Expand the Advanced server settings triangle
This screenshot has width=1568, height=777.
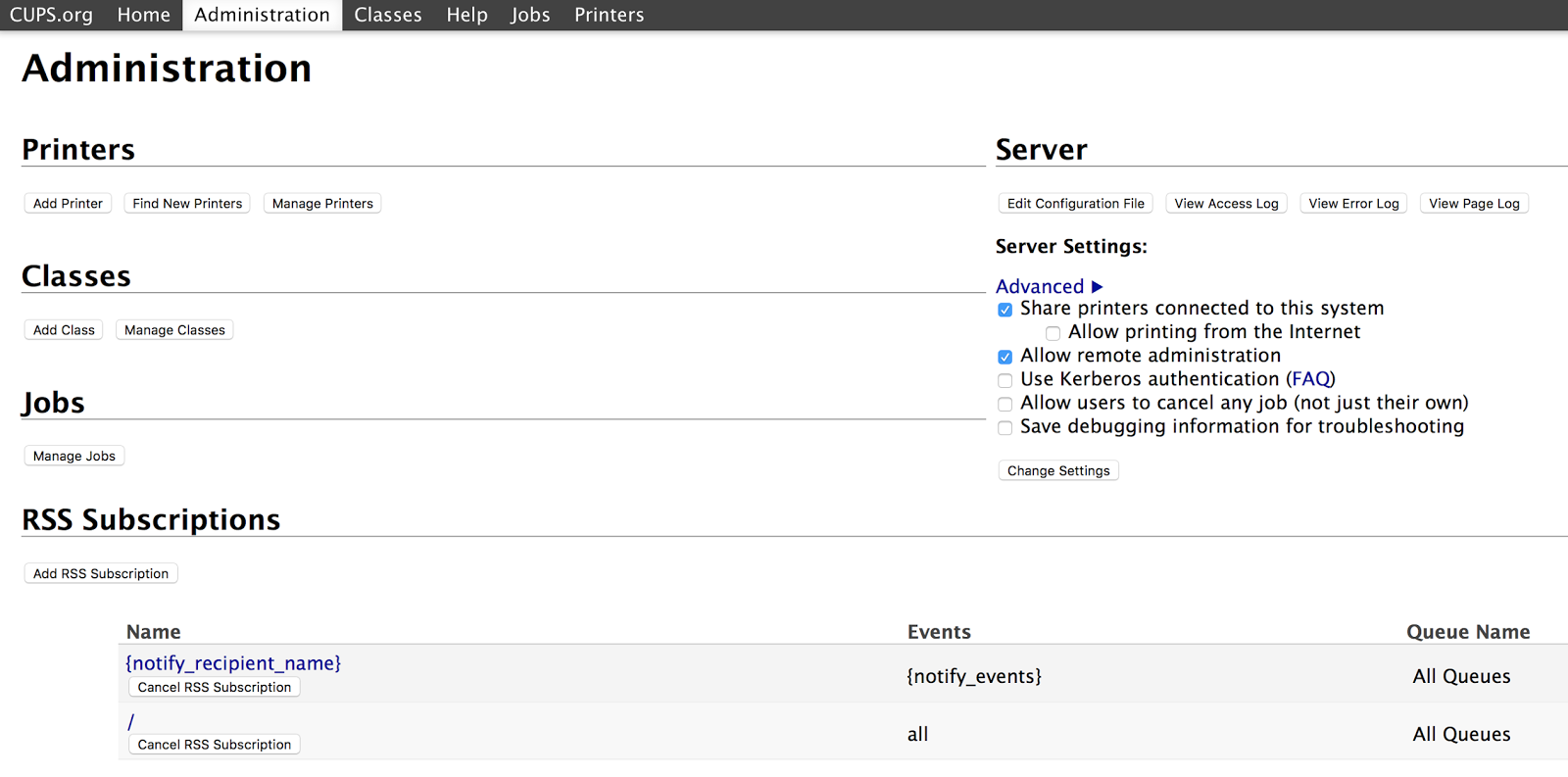[x=1097, y=287]
